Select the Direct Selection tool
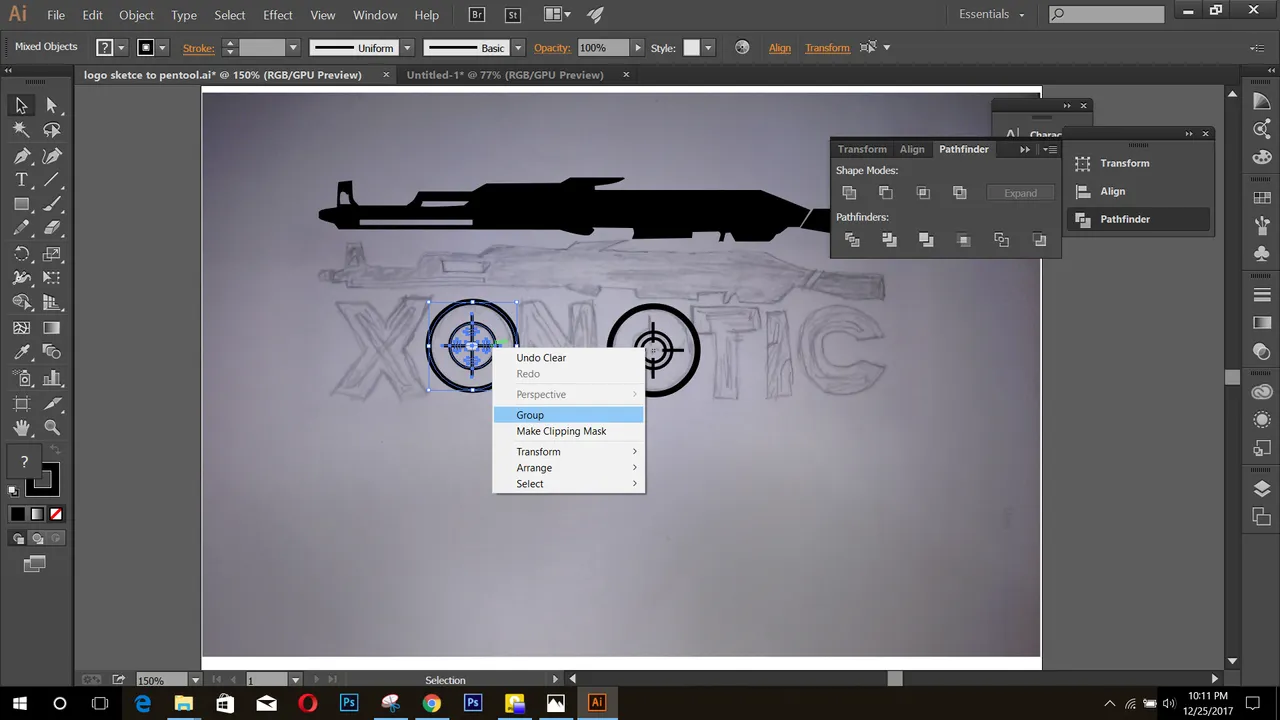This screenshot has height=720, width=1280. pyautogui.click(x=52, y=106)
